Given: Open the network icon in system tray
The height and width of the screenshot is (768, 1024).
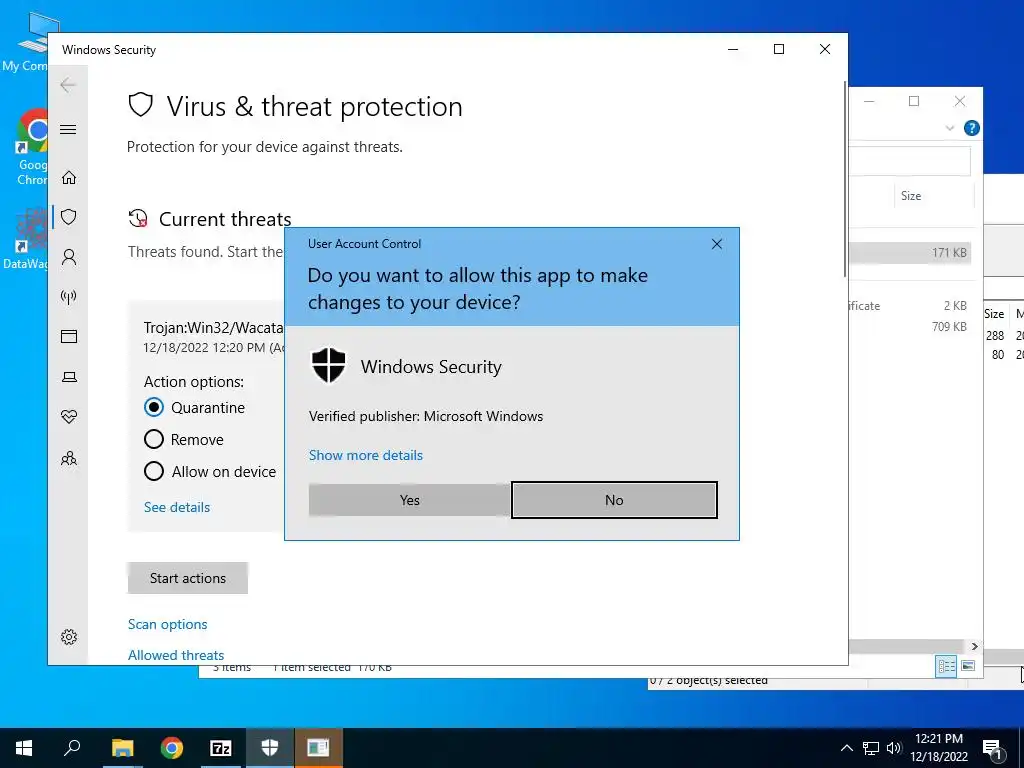Looking at the screenshot, I should pos(871,748).
